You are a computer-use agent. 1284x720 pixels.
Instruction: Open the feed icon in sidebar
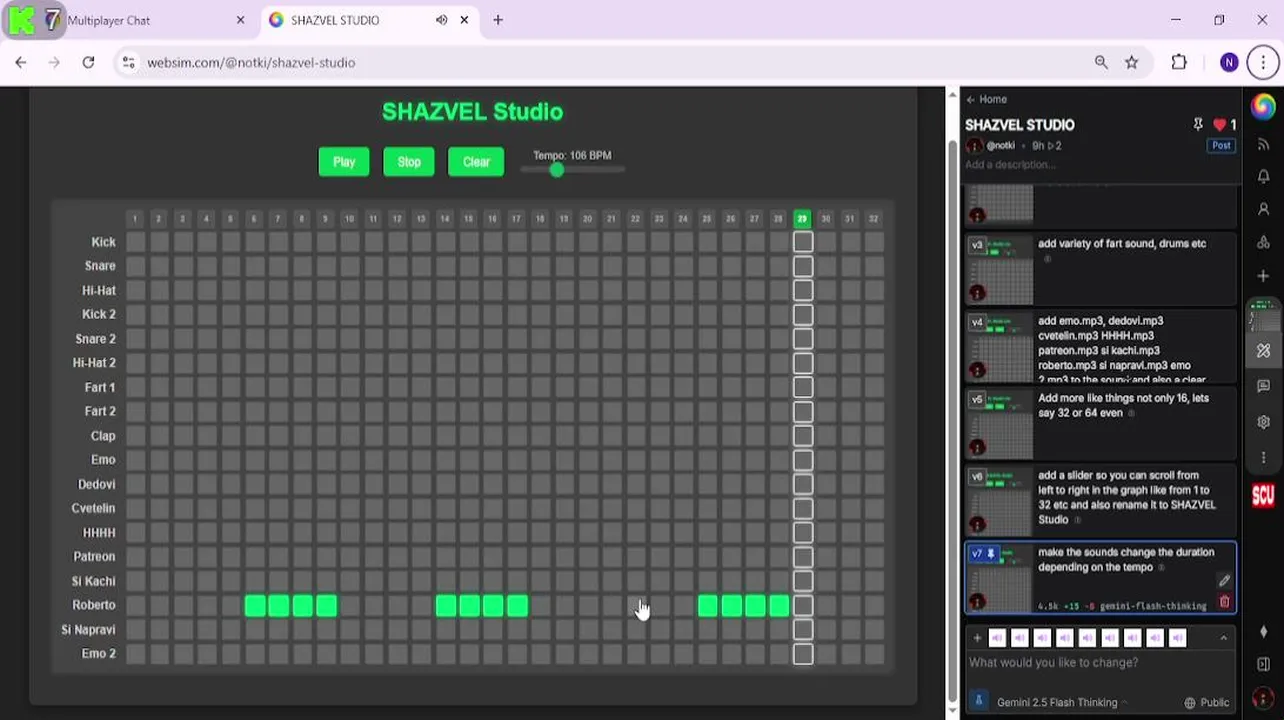(1263, 144)
